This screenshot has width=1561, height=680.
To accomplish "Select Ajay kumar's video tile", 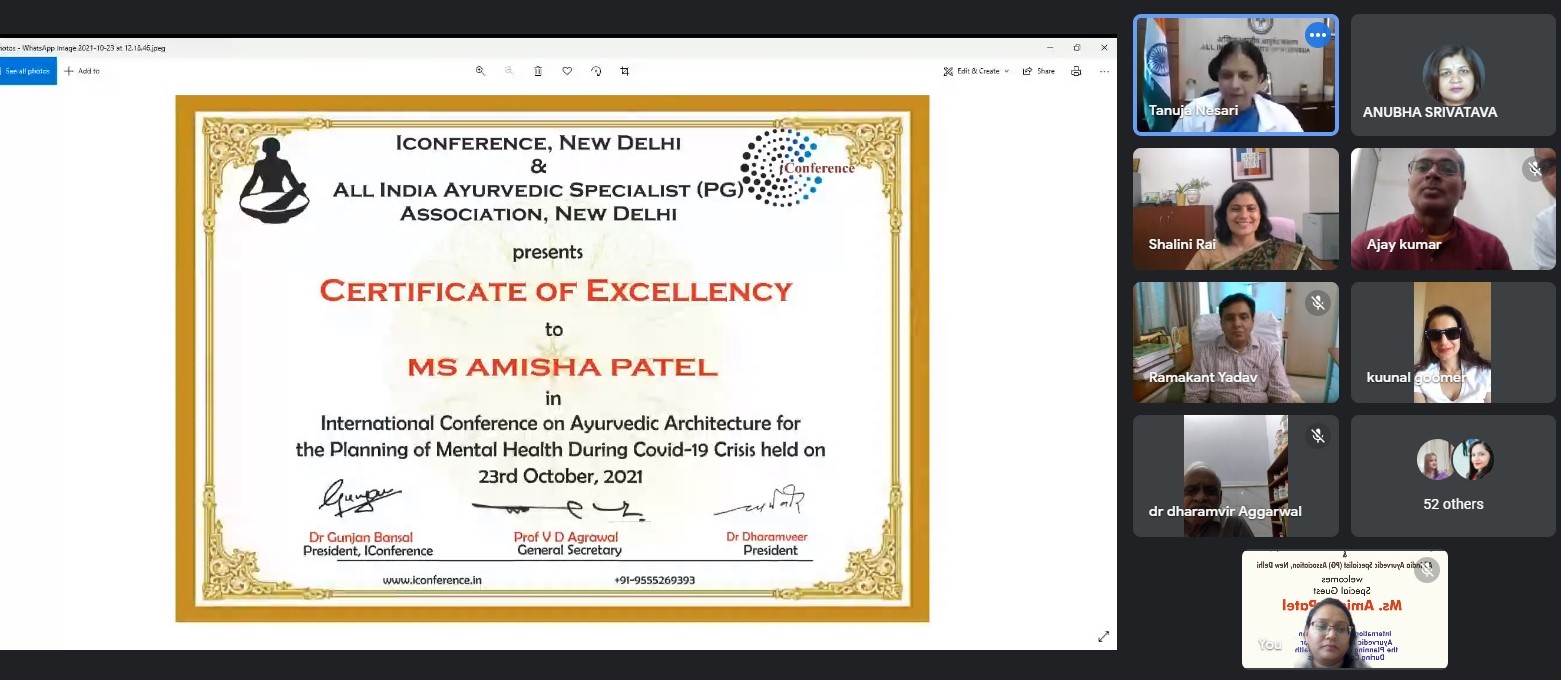I will [x=1453, y=209].
